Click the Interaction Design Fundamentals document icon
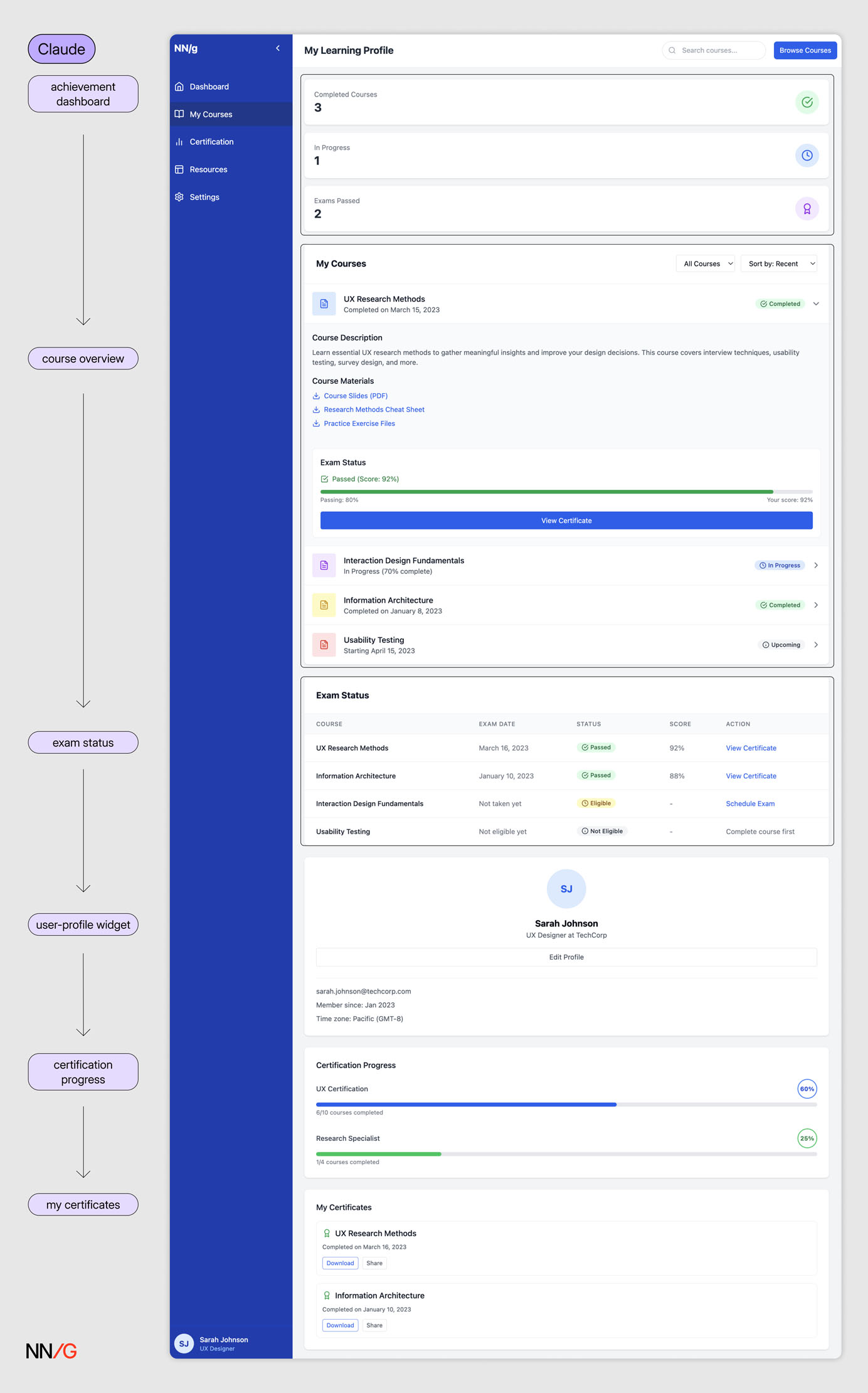This screenshot has height=1393, width=868. pyautogui.click(x=324, y=565)
